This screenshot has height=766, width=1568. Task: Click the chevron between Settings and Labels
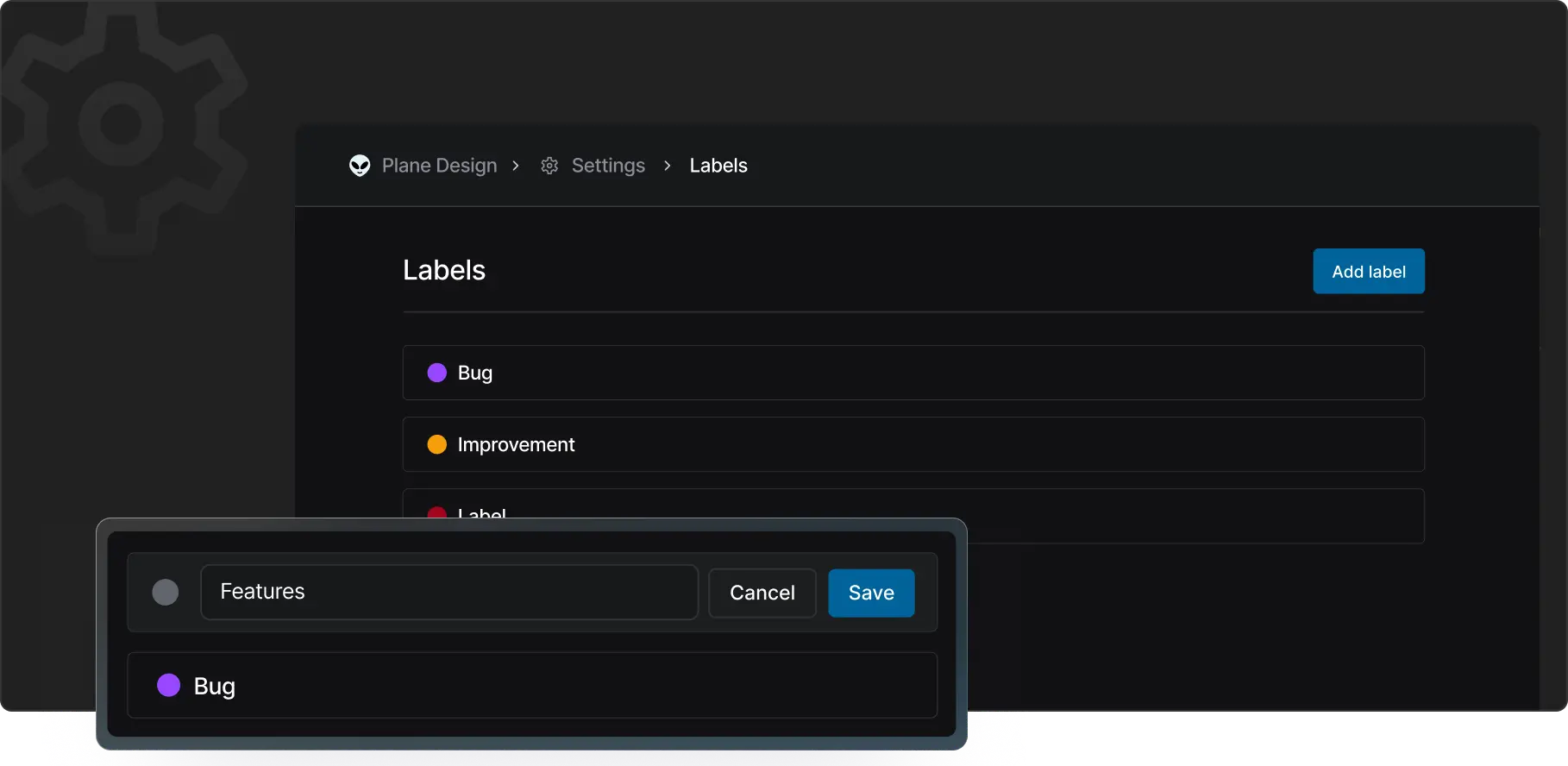click(668, 166)
